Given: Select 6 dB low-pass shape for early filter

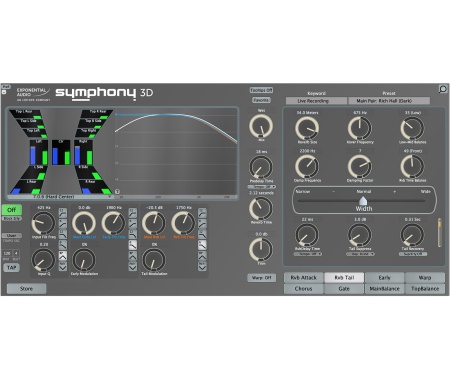Looking at the screenshot, I should pos(133,245).
